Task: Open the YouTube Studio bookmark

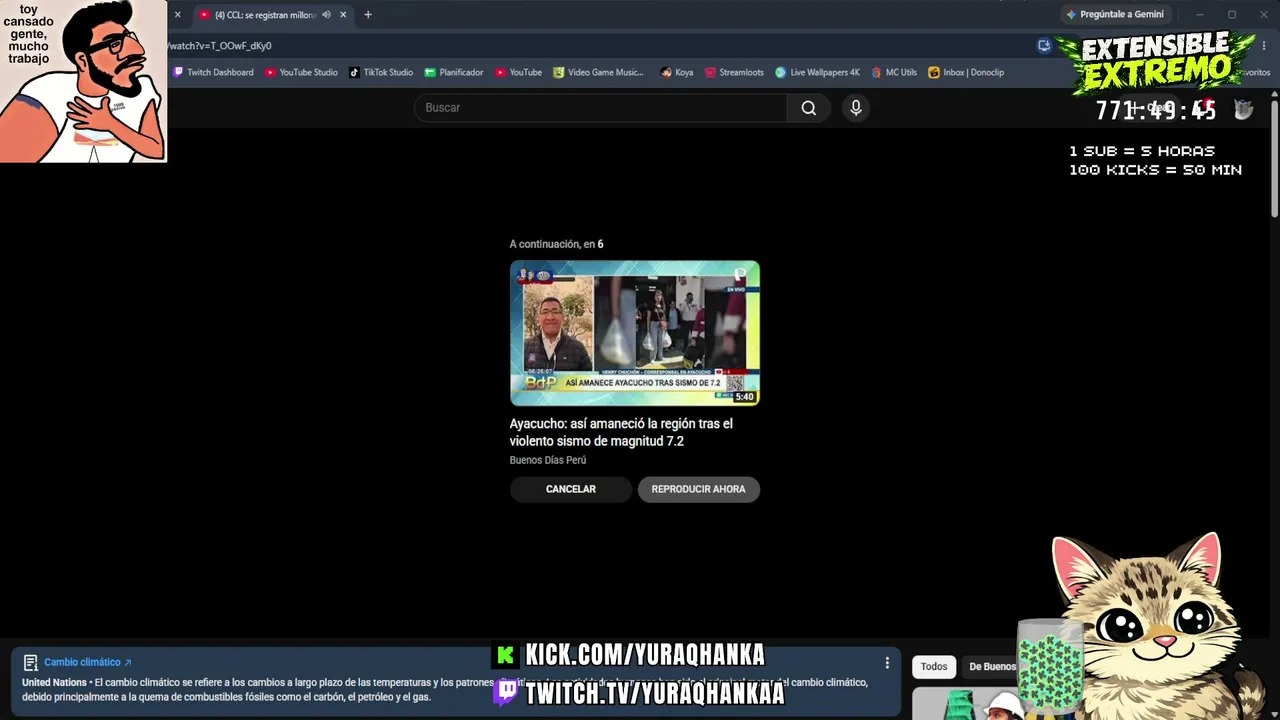Action: (x=301, y=72)
